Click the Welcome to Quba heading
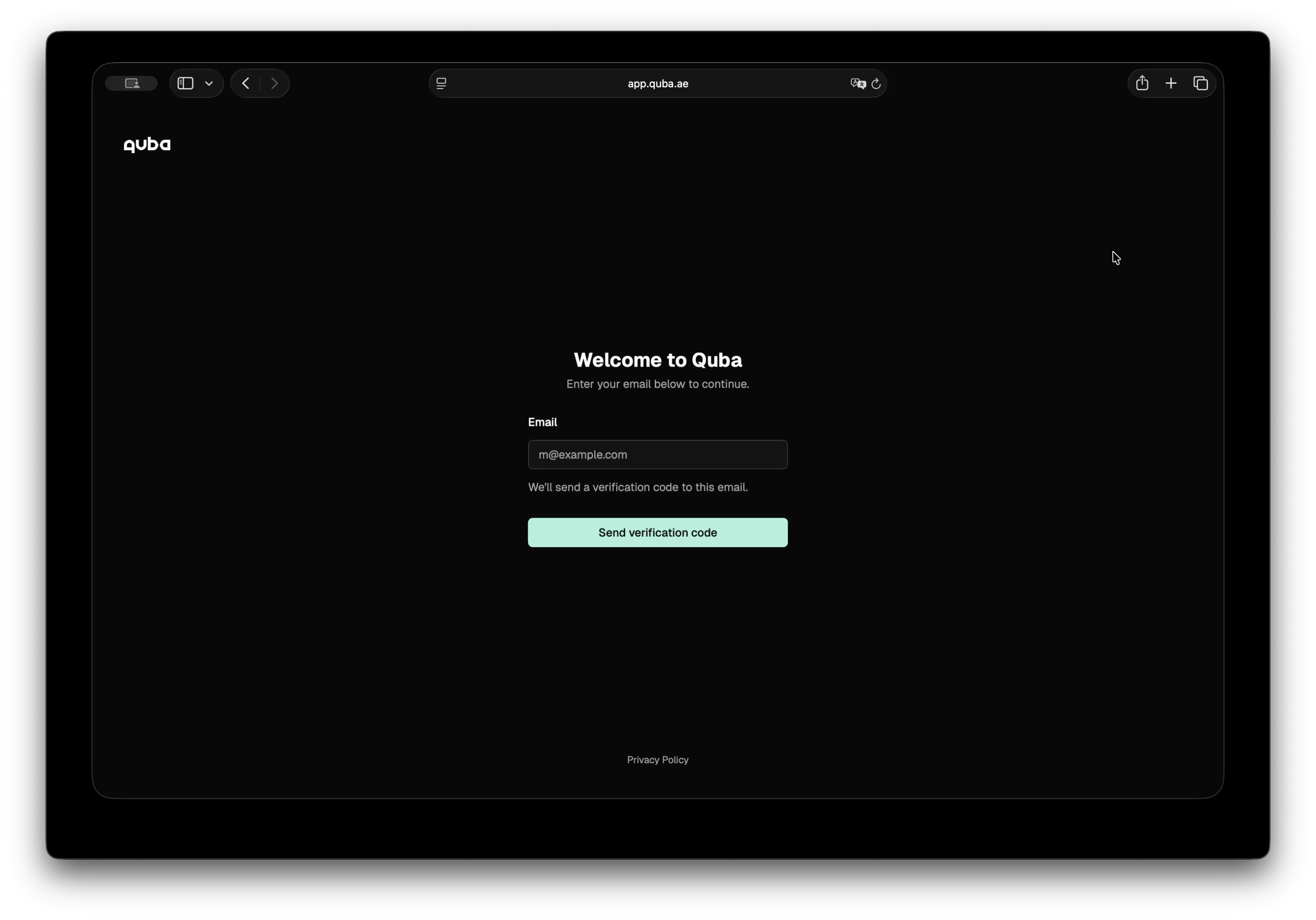The width and height of the screenshot is (1316, 920). click(658, 360)
